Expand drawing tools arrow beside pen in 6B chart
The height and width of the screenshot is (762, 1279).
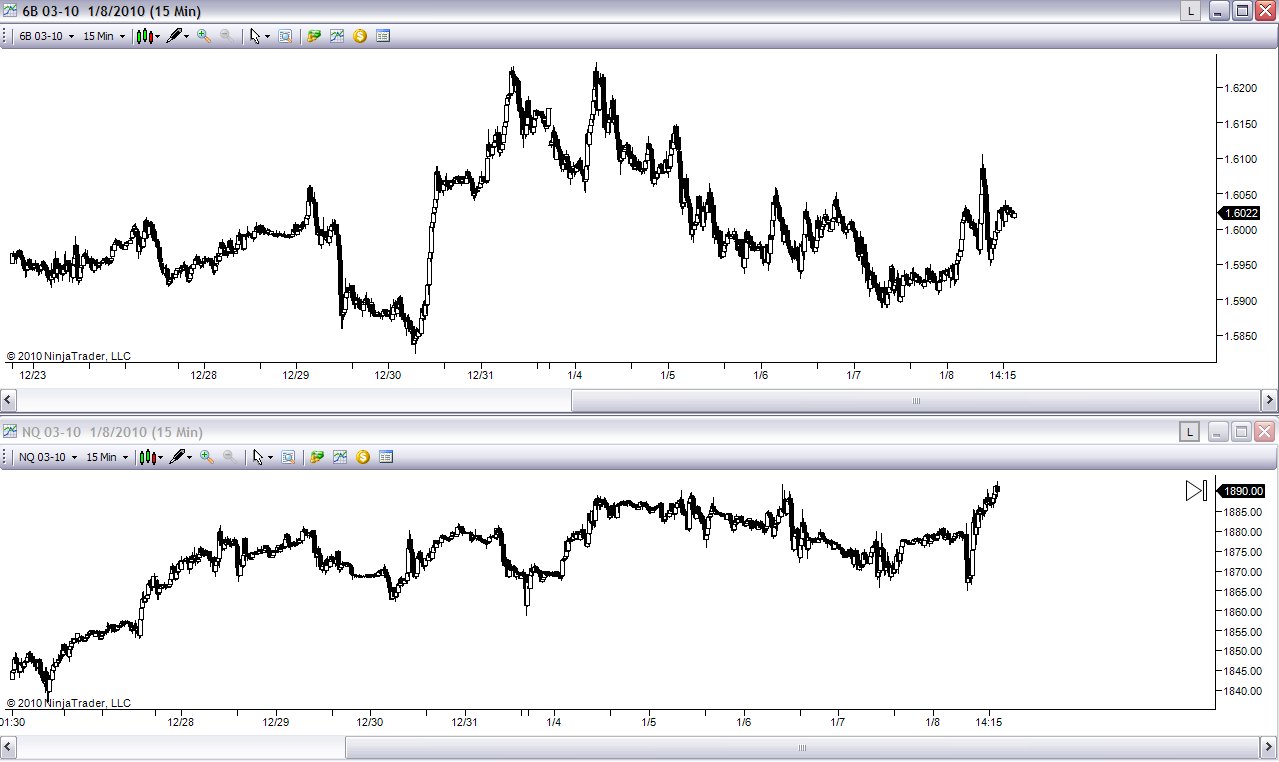coord(187,37)
